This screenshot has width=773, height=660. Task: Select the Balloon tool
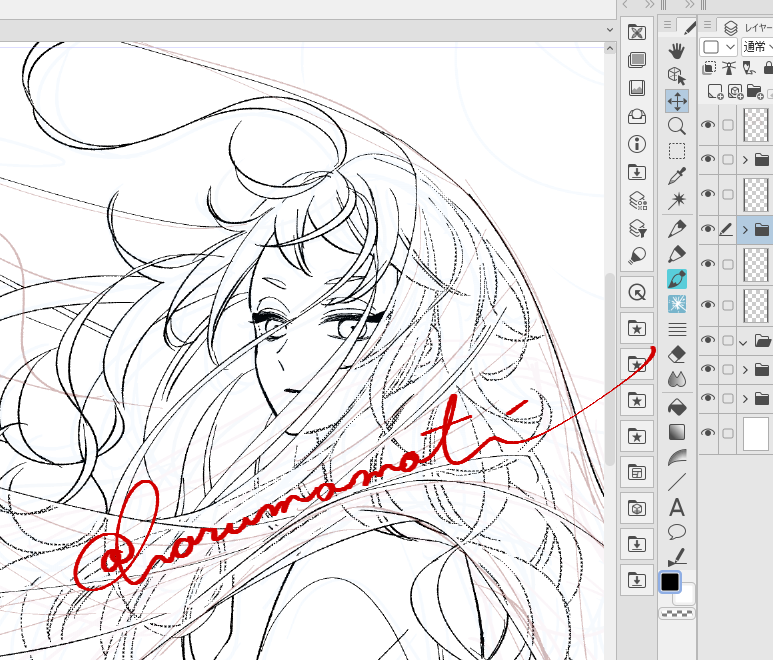677,532
